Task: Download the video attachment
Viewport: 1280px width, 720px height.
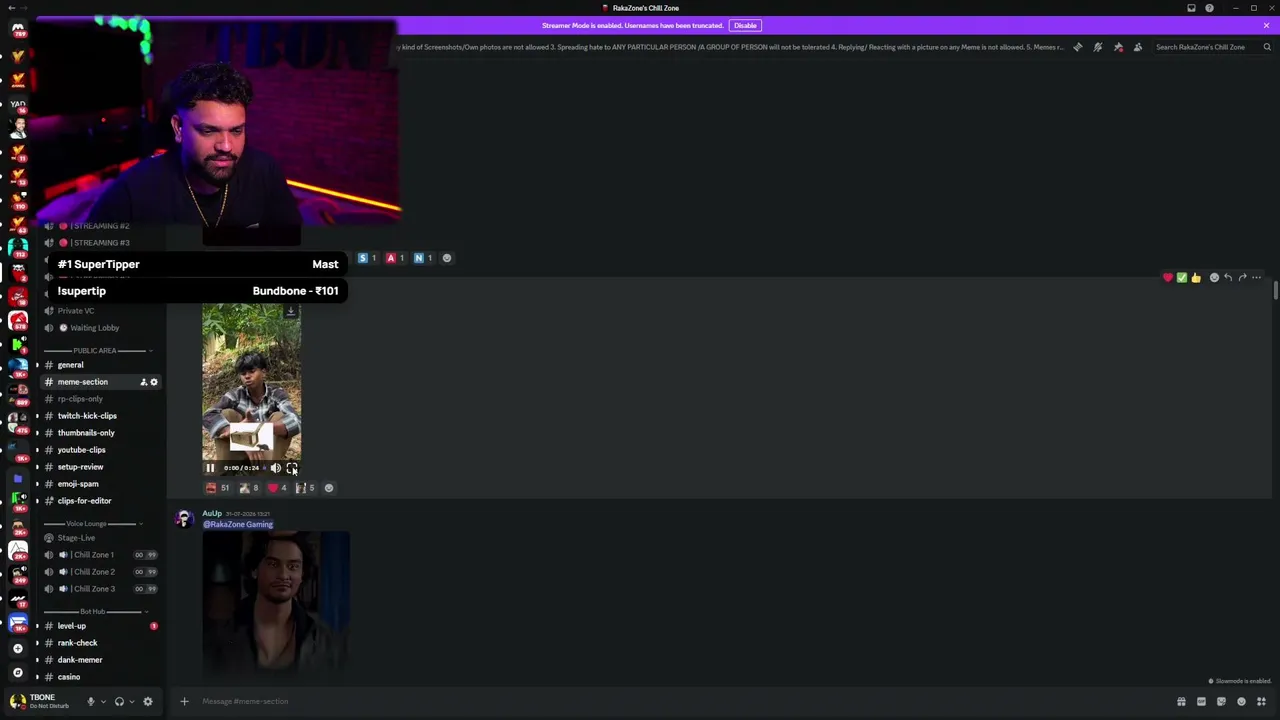Action: click(291, 312)
